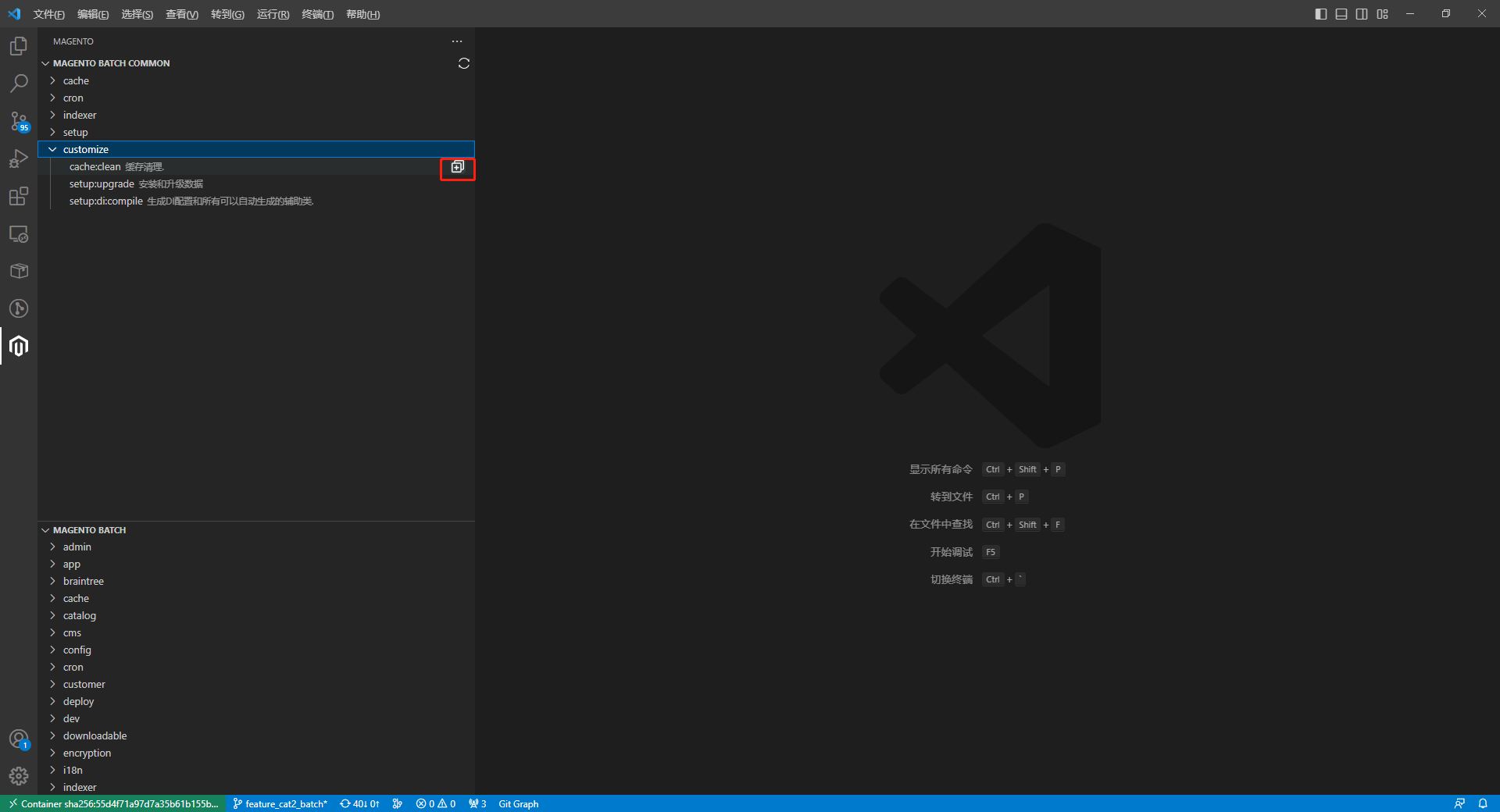The height and width of the screenshot is (812, 1500).
Task: Open errors and warnings problems indicator
Action: (435, 803)
